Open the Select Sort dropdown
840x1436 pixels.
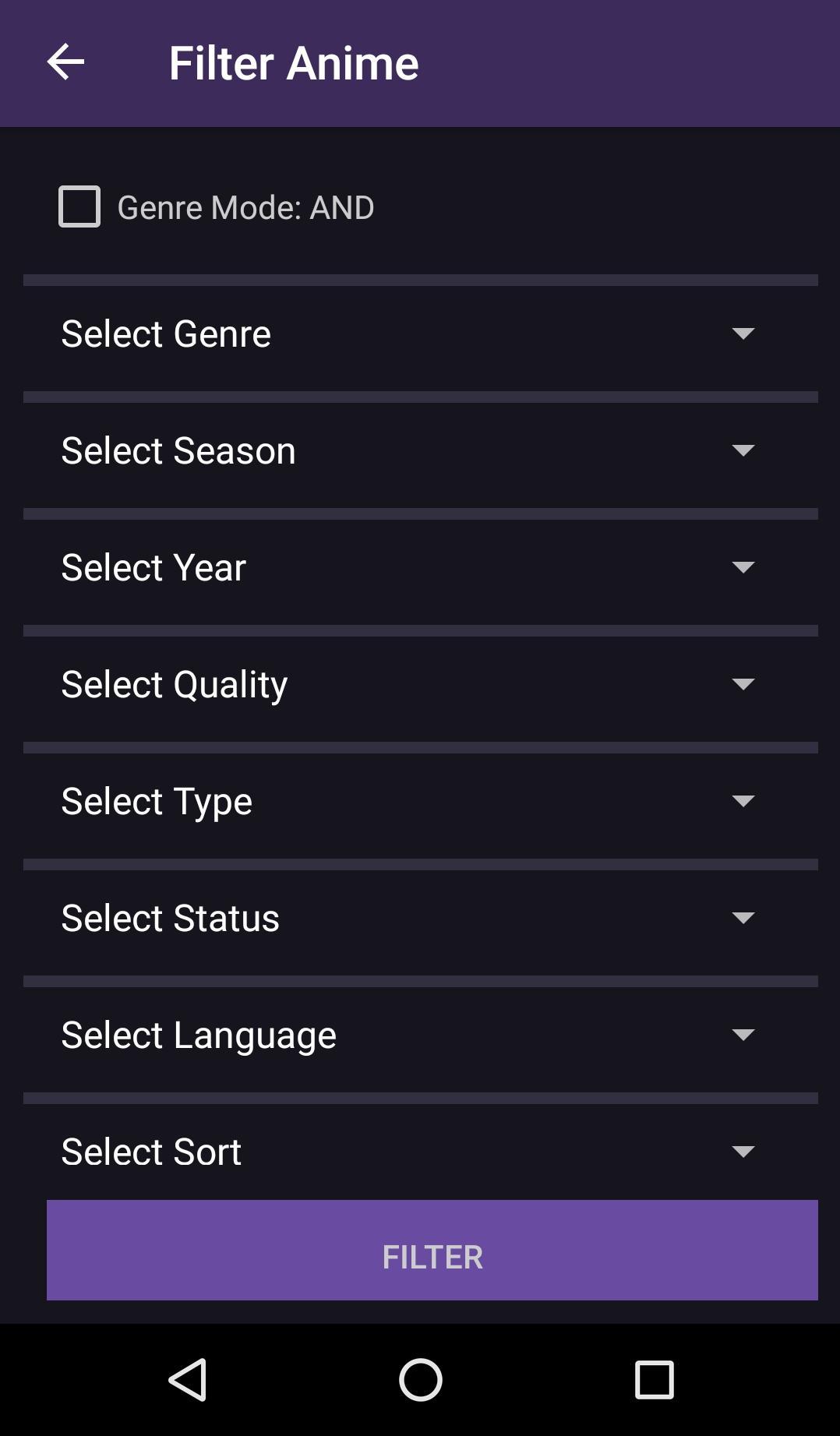tap(421, 1152)
